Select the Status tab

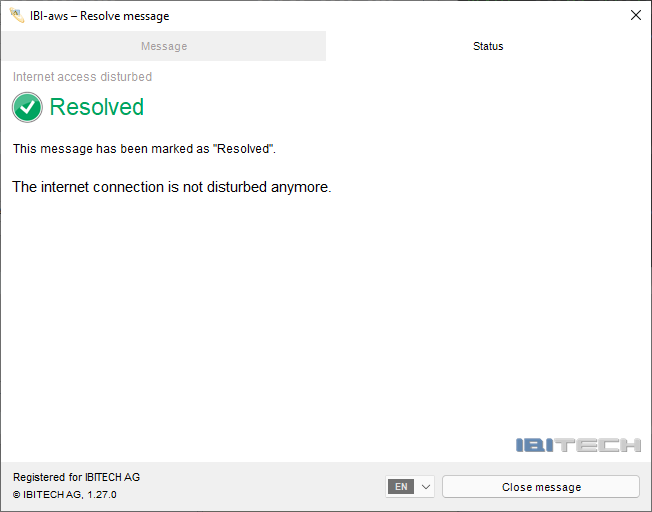(488, 46)
